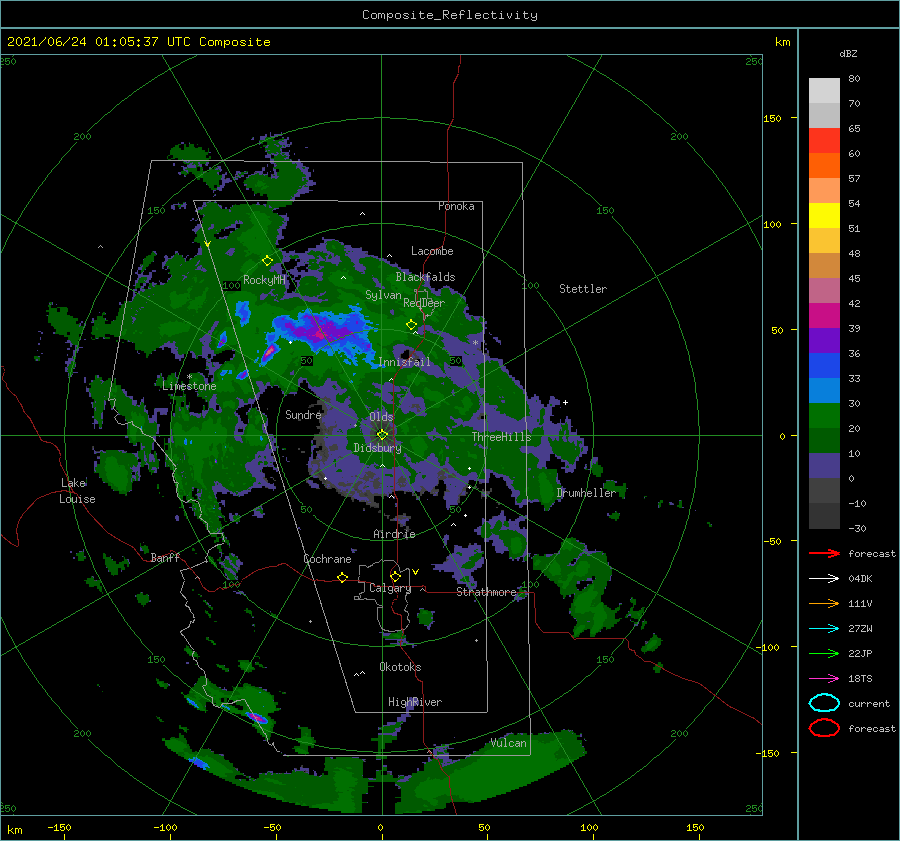900x841 pixels.
Task: Click the Airdrie town label
Action: 394,534
